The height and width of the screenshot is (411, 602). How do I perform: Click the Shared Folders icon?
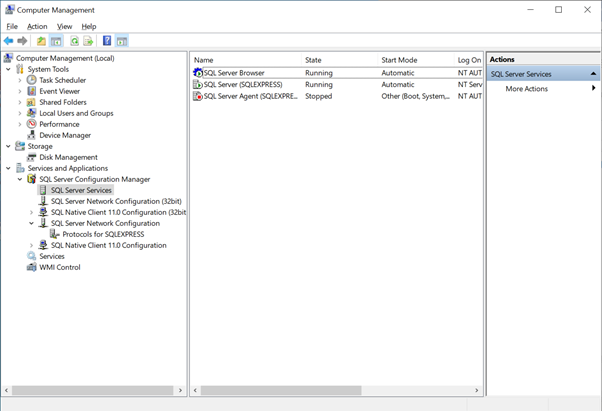coord(31,102)
